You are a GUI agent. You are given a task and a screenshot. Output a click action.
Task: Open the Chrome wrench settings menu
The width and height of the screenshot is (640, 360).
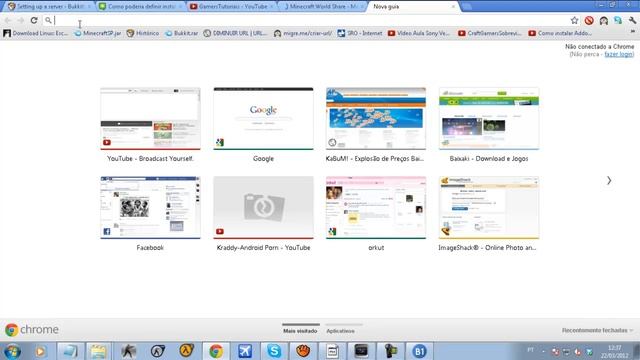632,20
